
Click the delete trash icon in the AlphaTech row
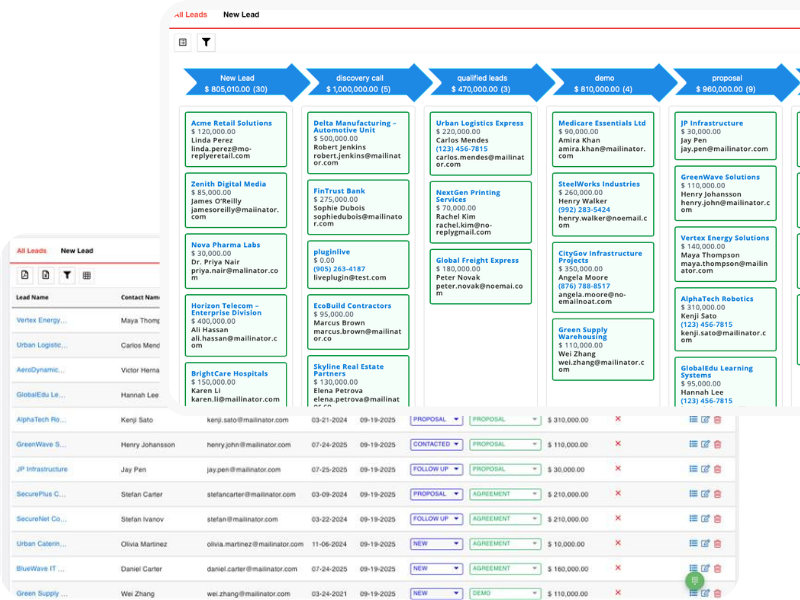pyautogui.click(x=717, y=419)
